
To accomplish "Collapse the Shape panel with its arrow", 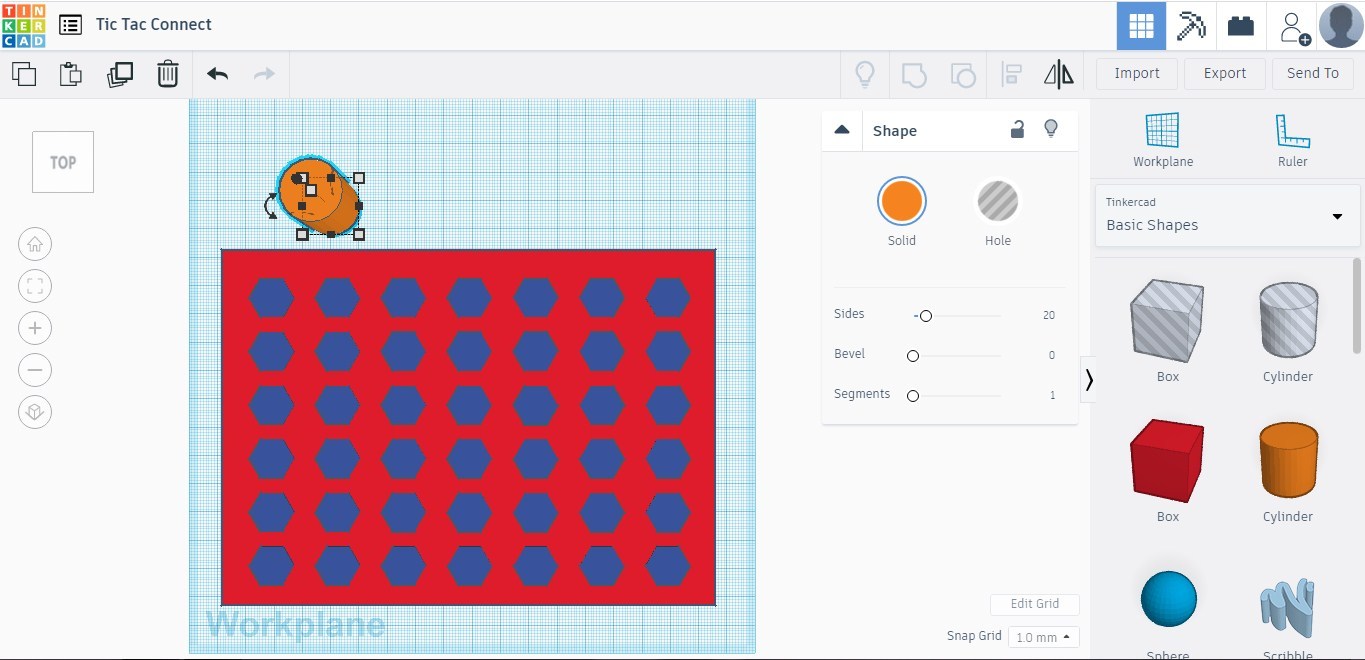I will (x=842, y=129).
